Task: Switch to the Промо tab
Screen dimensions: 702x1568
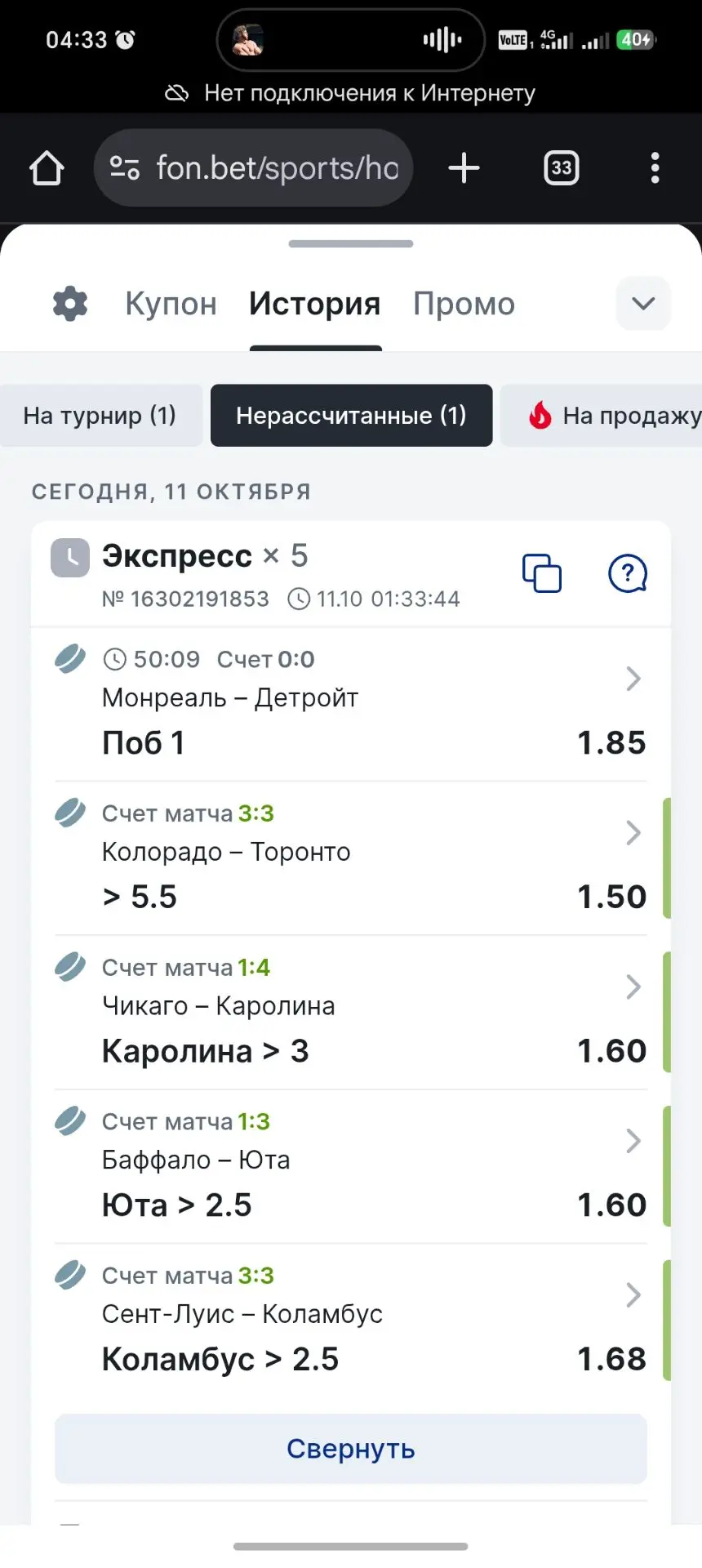Action: click(464, 304)
